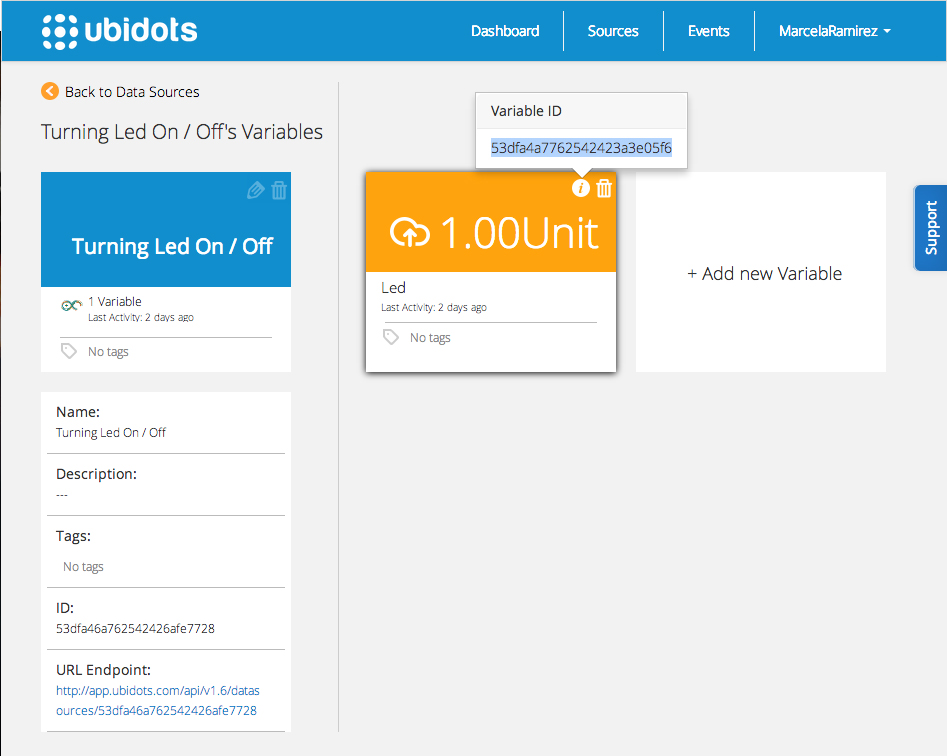Click the Turning Led On / Off's Variables heading
947x756 pixels.
182,132
